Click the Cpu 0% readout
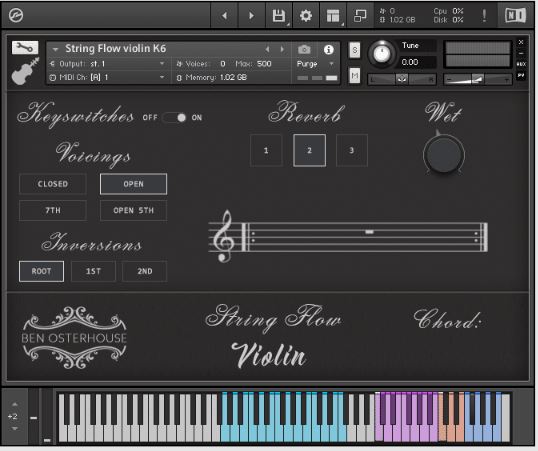The width and height of the screenshot is (538, 451). (448, 11)
